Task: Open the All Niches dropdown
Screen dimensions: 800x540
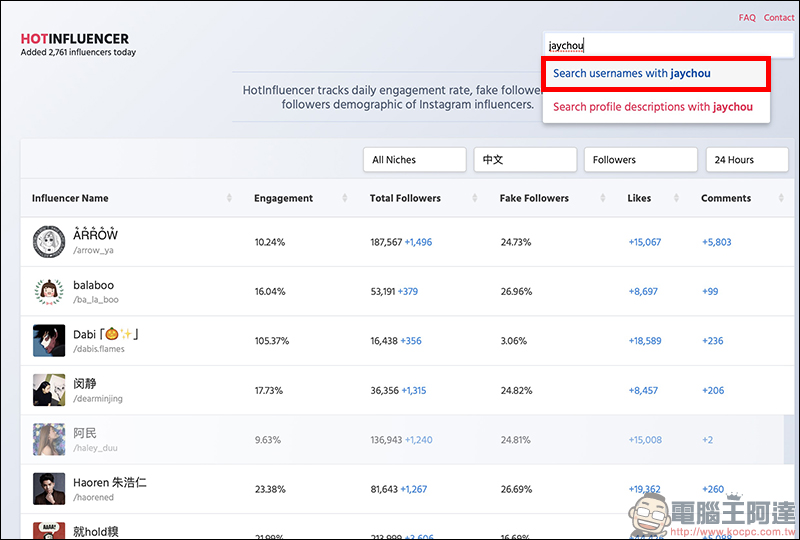Action: (x=414, y=160)
